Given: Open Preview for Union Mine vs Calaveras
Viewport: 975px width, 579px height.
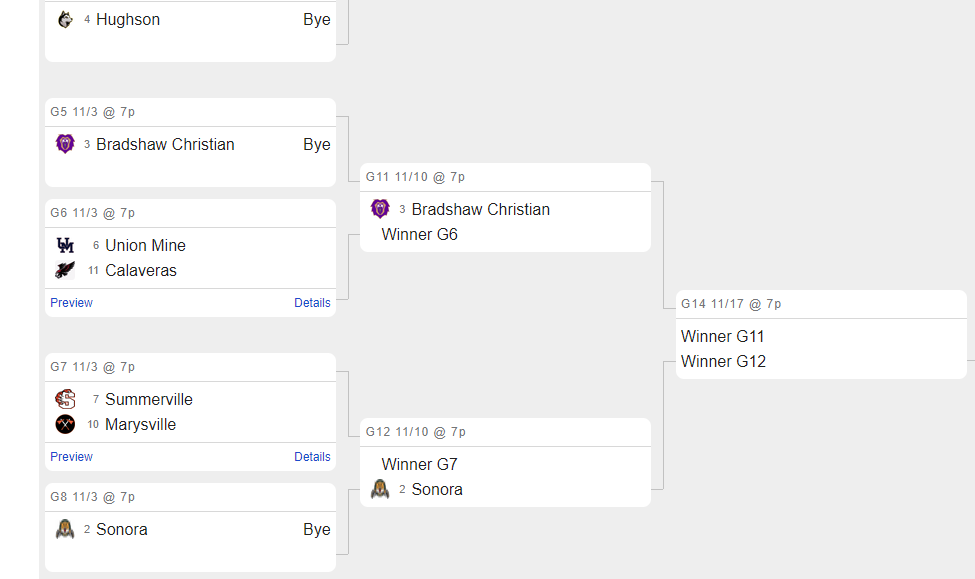Looking at the screenshot, I should (72, 303).
